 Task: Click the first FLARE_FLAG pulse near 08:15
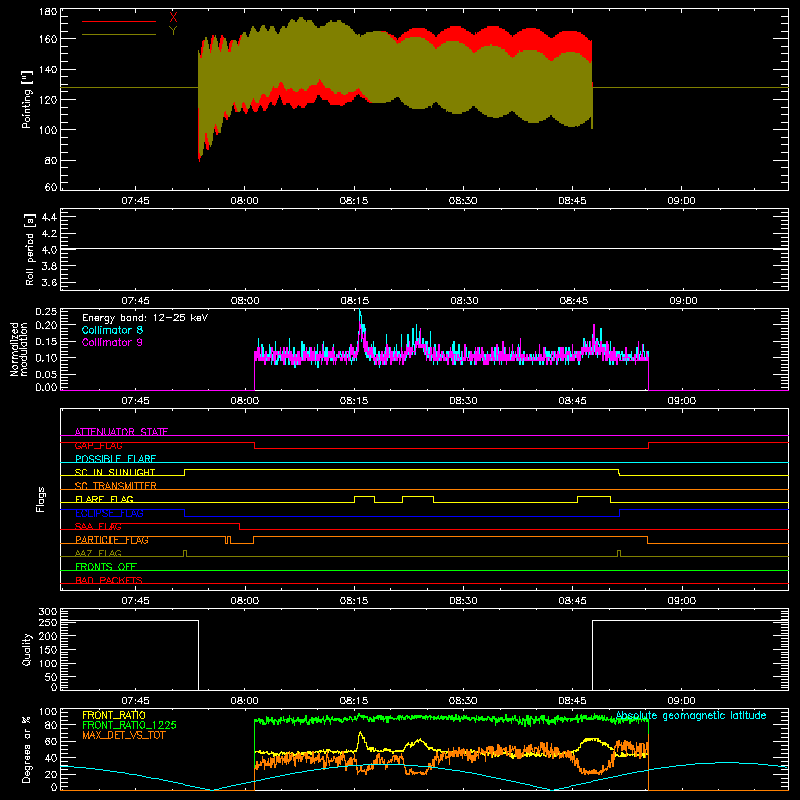364,499
